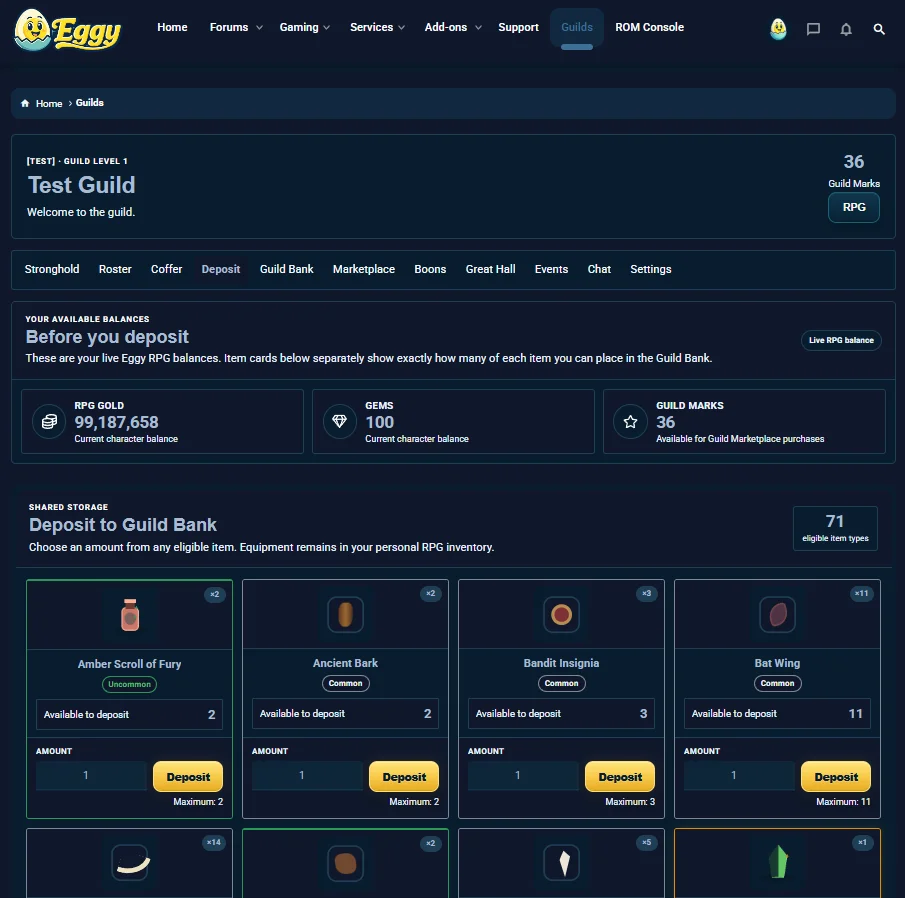905x898 pixels.
Task: Click the white feather item icon with x5 badge
Action: coord(561,863)
